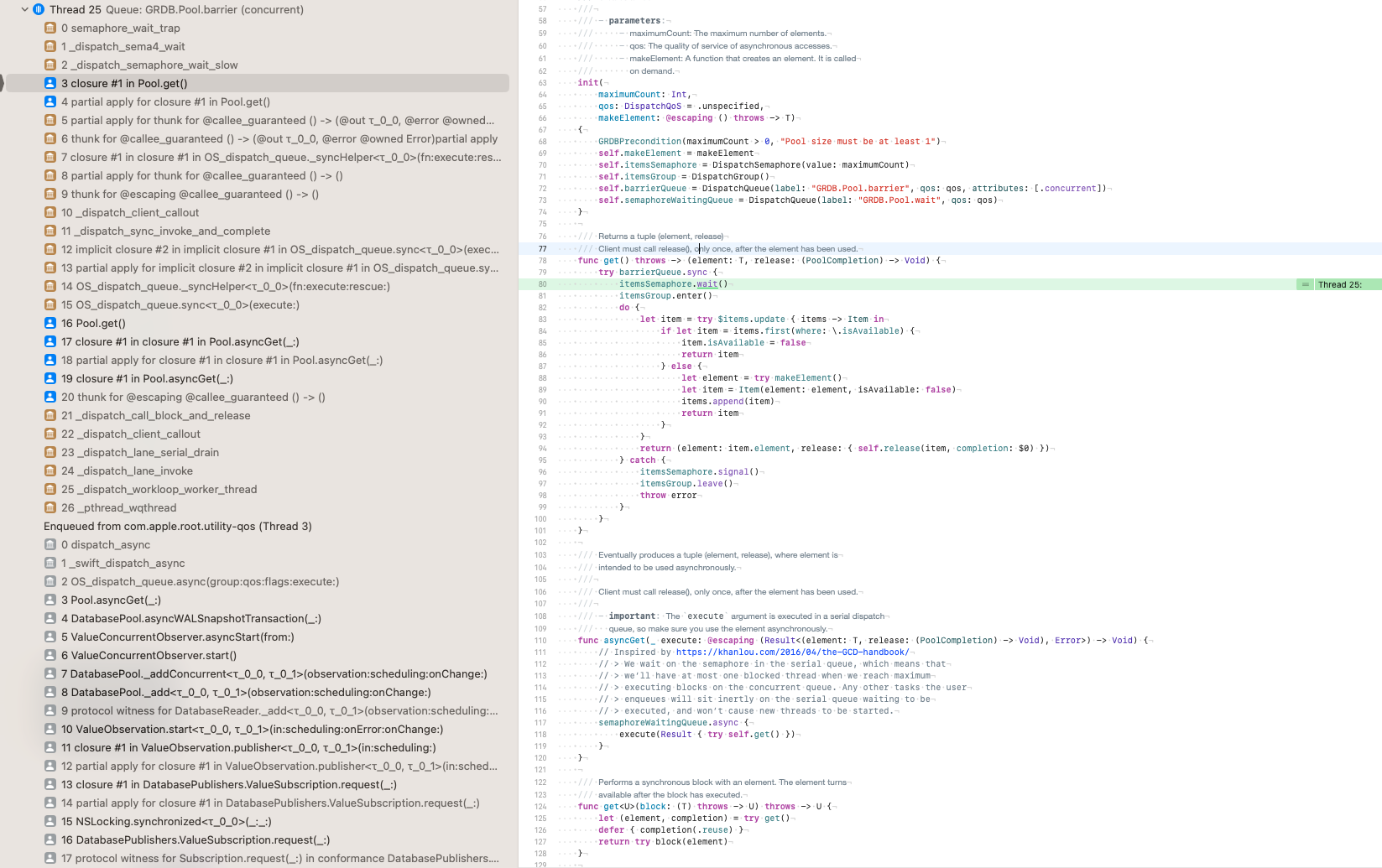This screenshot has width=1382, height=868.
Task: Click the blue user-code icon for frame 16 Pool.get()
Action: pos(51,323)
